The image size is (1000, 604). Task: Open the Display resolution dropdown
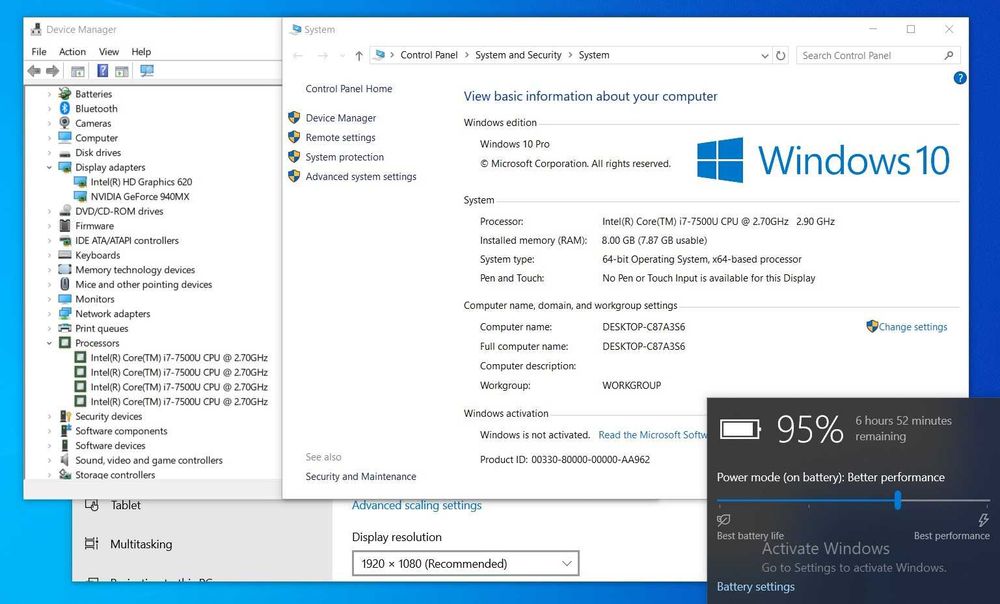point(466,564)
